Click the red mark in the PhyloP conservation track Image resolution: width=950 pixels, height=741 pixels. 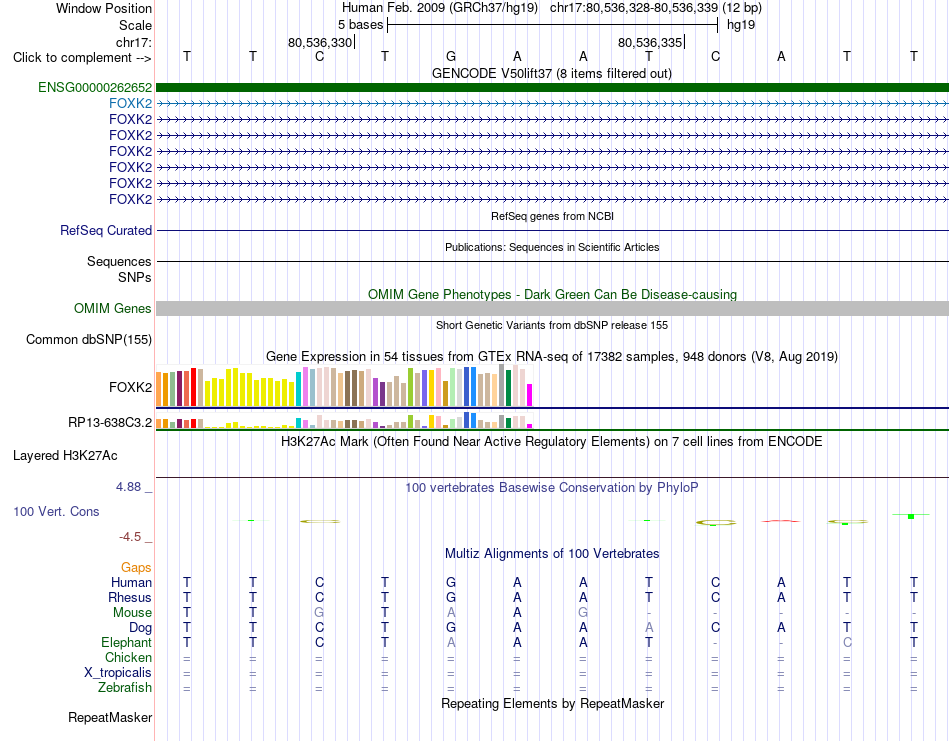click(x=780, y=520)
